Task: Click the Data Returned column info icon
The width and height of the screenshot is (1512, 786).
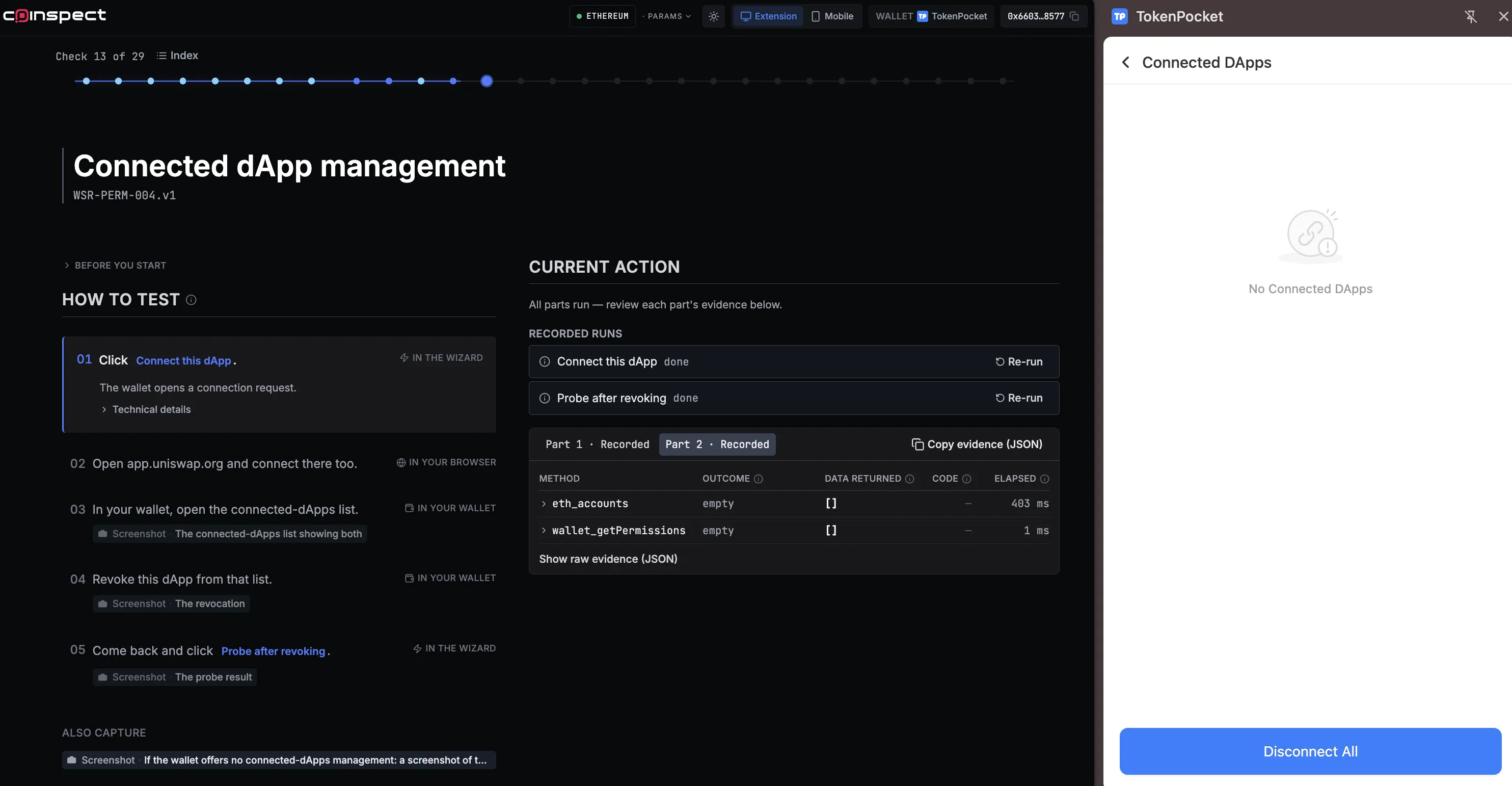Action: tap(910, 479)
